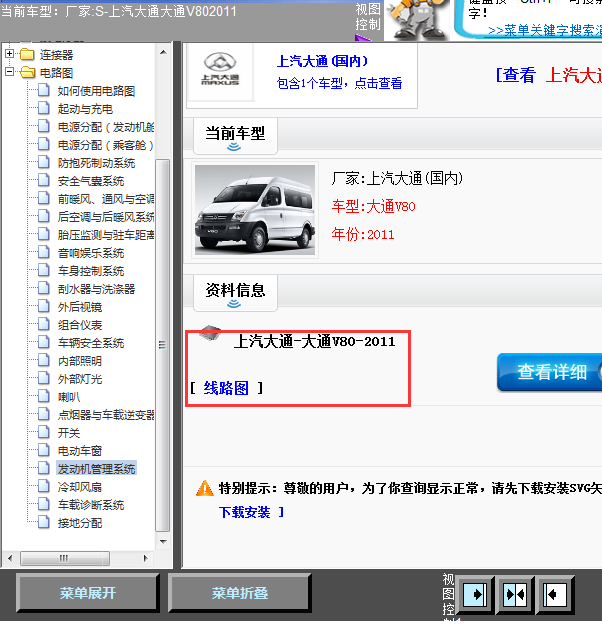
Task: Click 菜单关键字搜索 link at top
Action: (545, 30)
